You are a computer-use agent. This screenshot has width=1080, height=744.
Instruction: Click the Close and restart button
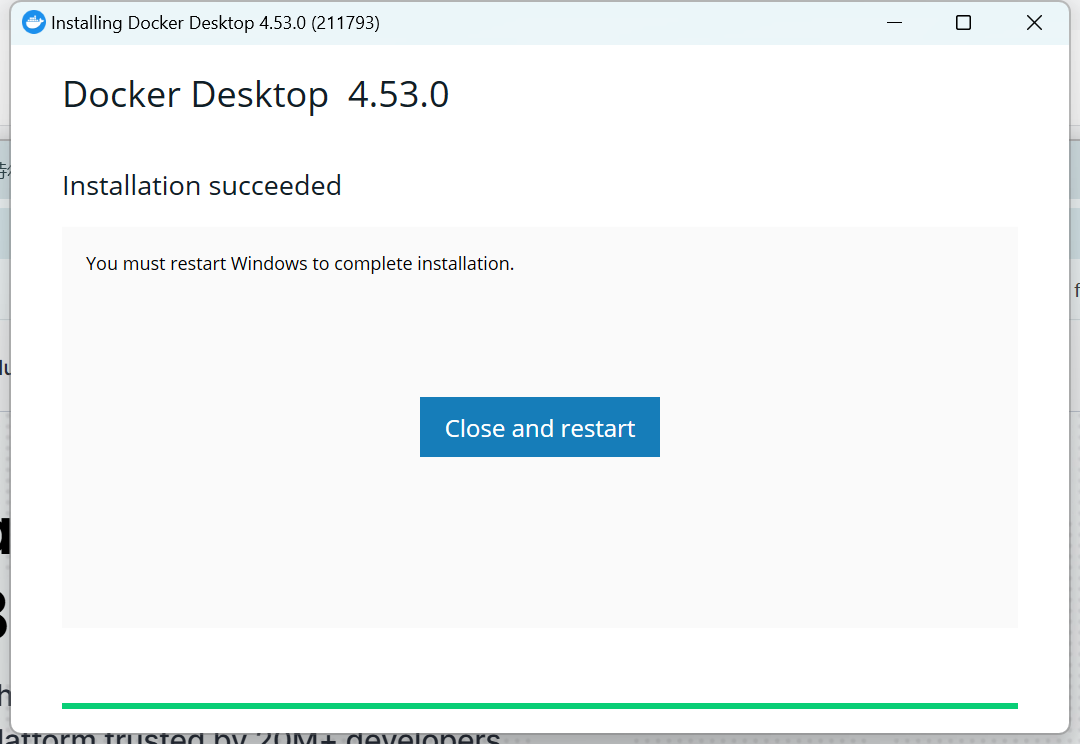pyautogui.click(x=539, y=427)
